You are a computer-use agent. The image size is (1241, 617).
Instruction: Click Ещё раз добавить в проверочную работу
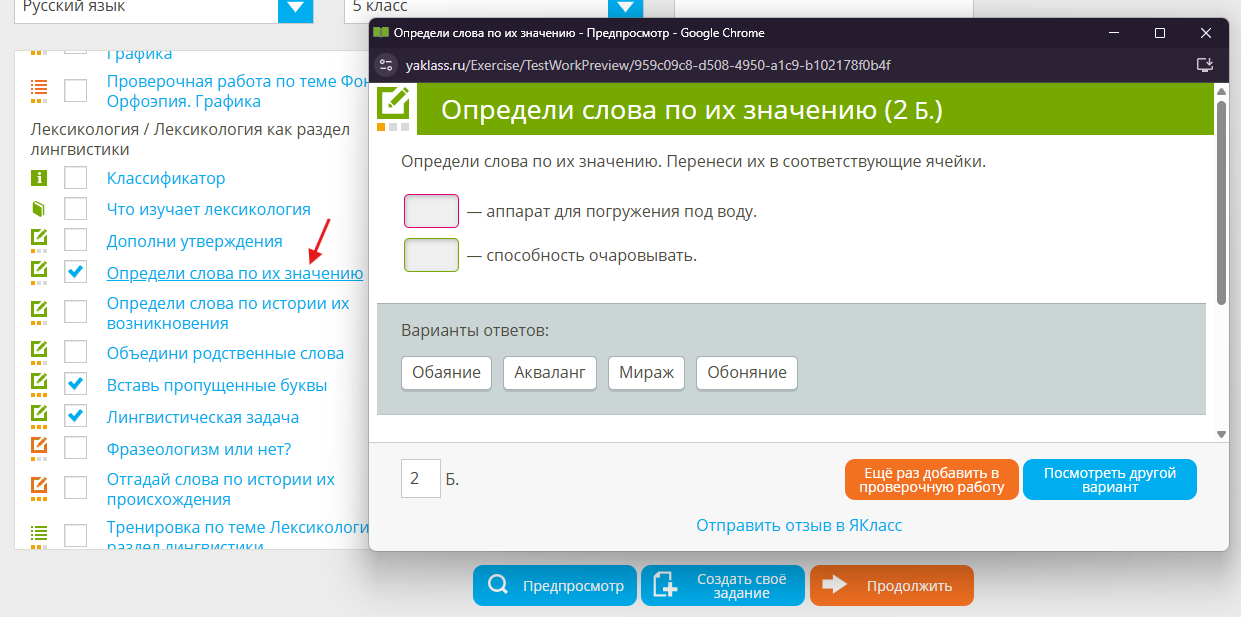[931, 479]
